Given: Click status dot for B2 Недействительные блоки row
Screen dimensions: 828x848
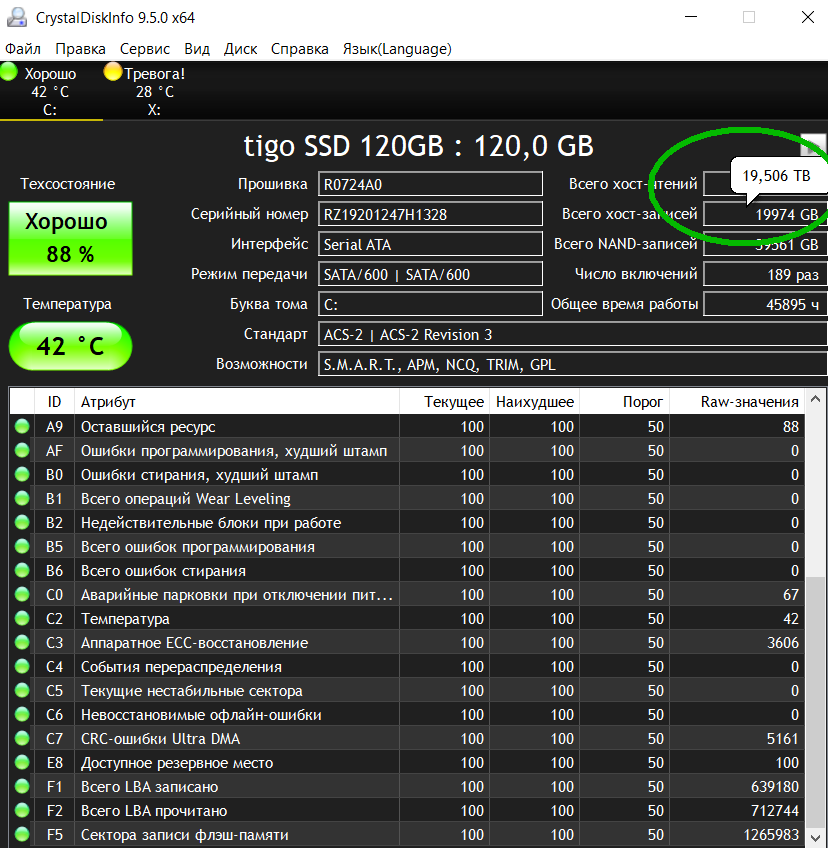Looking at the screenshot, I should [22, 522].
